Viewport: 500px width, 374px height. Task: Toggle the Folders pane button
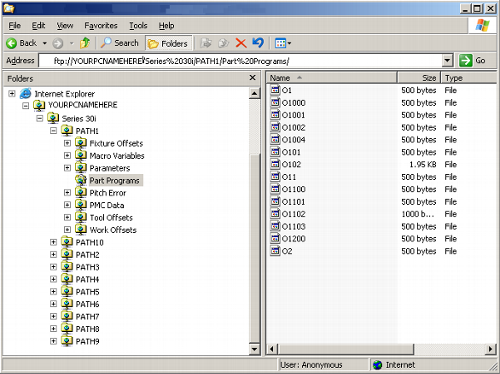point(168,43)
